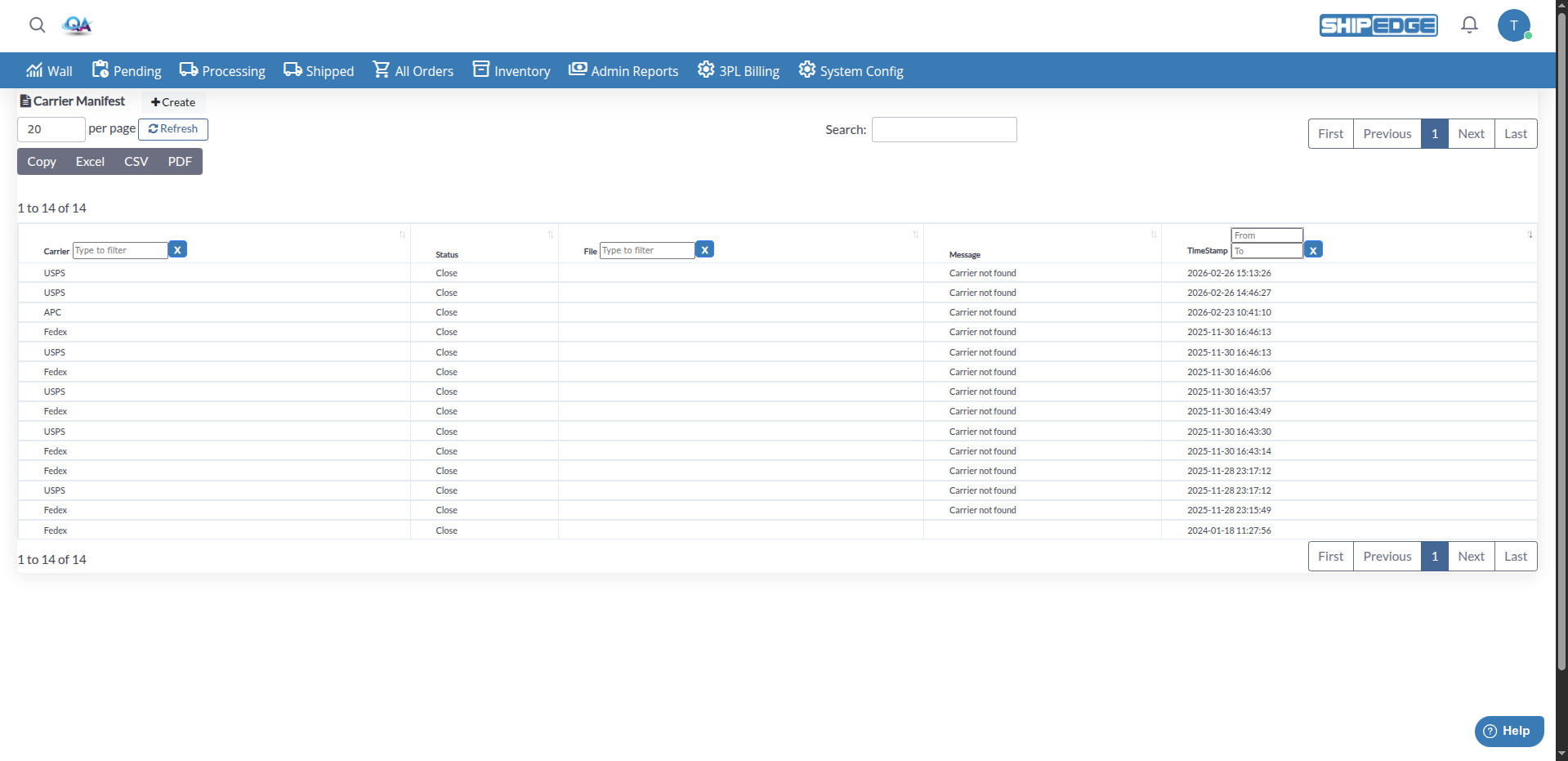Open the global search magnifier
Viewport: 1568px width, 761px height.
tap(37, 25)
